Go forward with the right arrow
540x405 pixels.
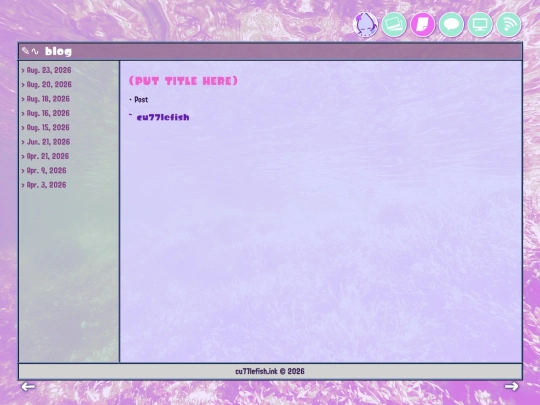click(x=512, y=387)
